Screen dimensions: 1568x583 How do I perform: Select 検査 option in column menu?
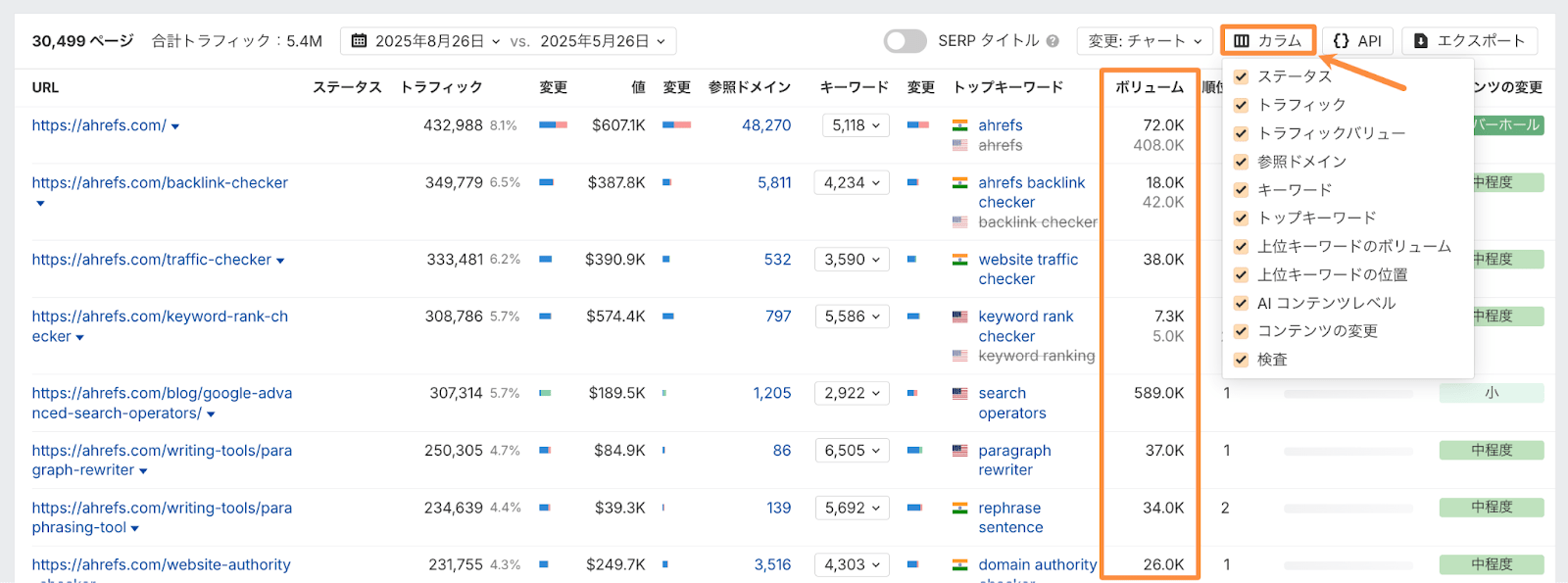click(1272, 361)
